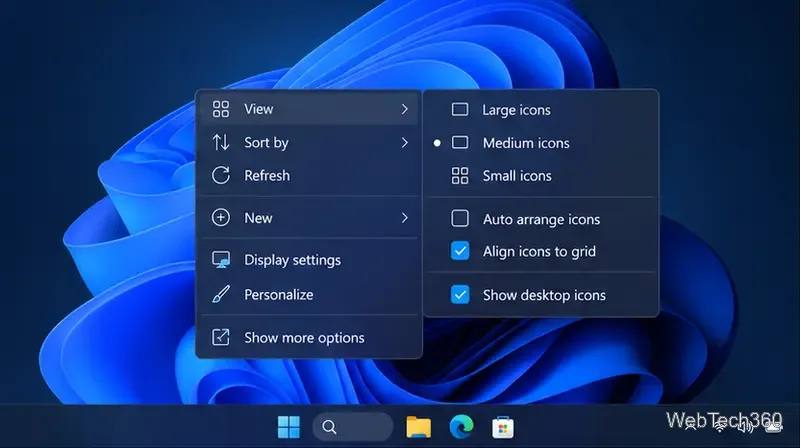Uncheck the Align icons to grid checkbox
This screenshot has height=448, width=800.
coord(460,251)
